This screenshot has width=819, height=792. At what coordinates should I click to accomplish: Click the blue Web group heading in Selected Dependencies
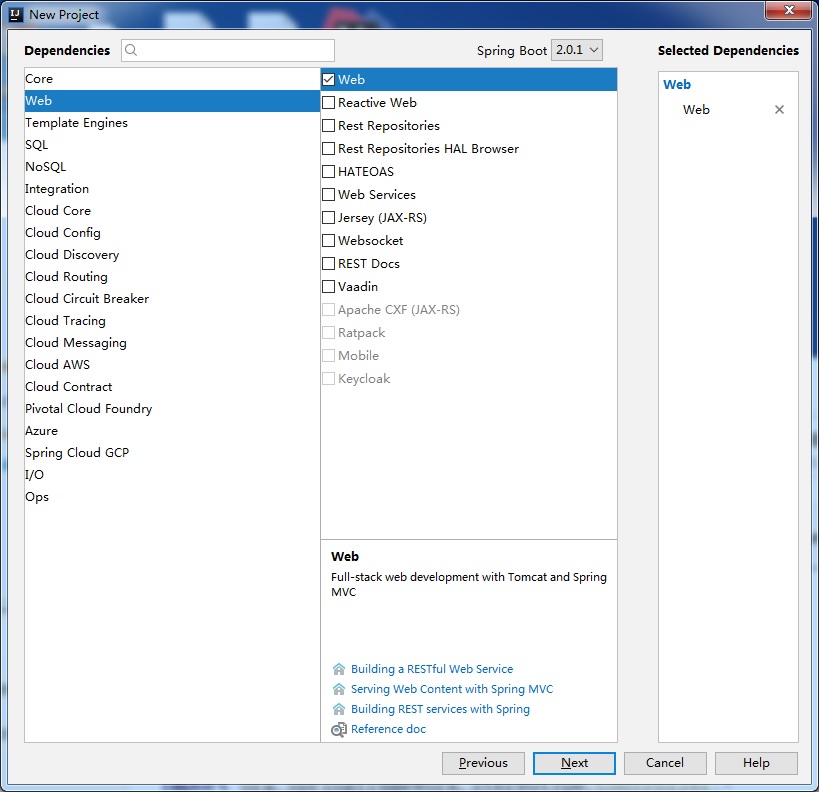click(677, 85)
